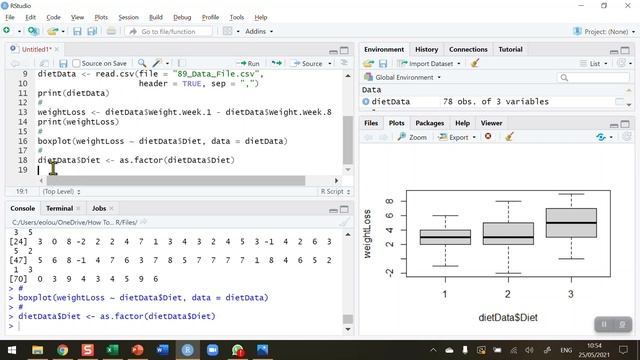Image resolution: width=640 pixels, height=360 pixels.
Task: Clear environment objects broom icon
Action: tap(475, 63)
